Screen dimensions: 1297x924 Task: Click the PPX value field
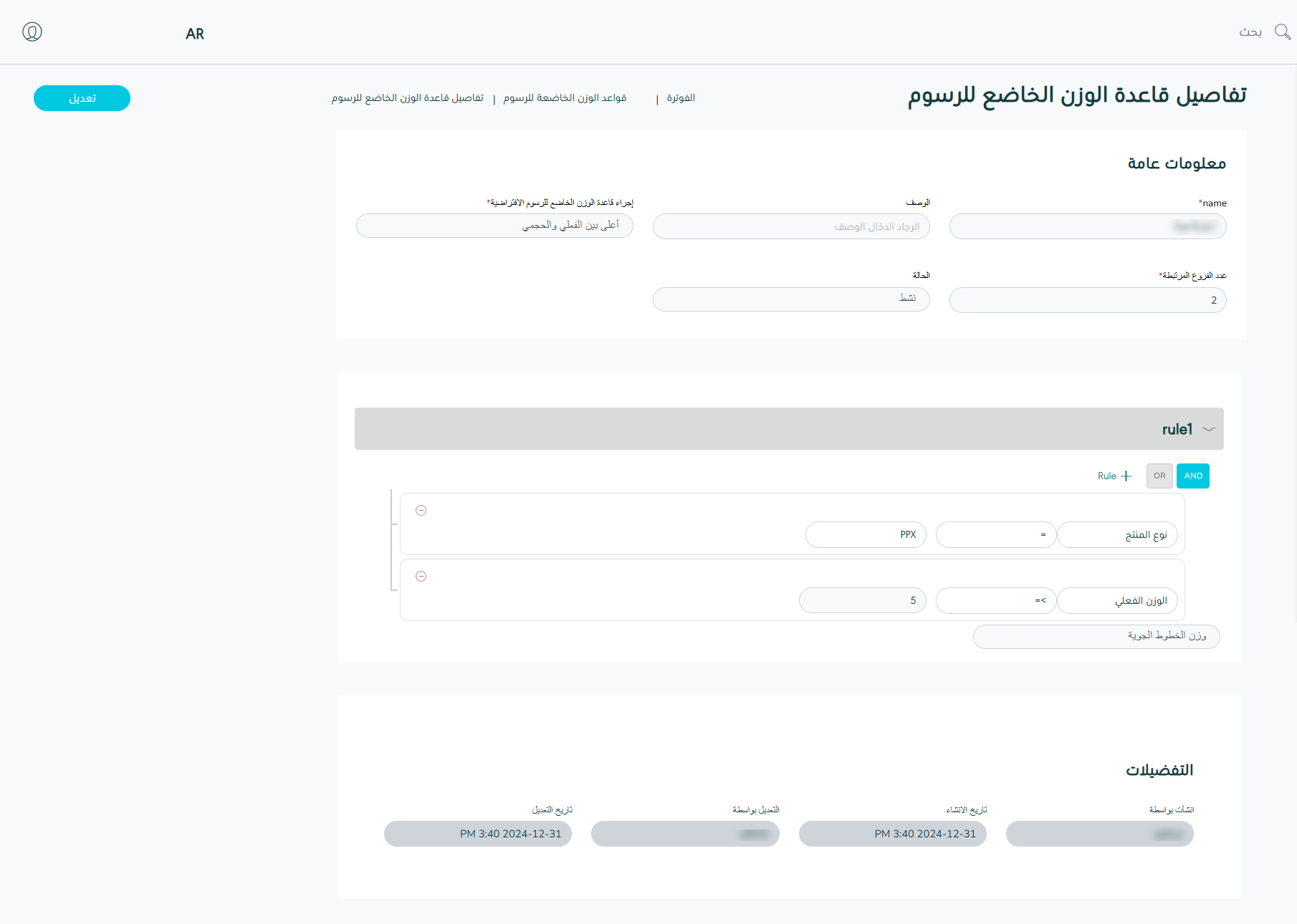coord(866,535)
